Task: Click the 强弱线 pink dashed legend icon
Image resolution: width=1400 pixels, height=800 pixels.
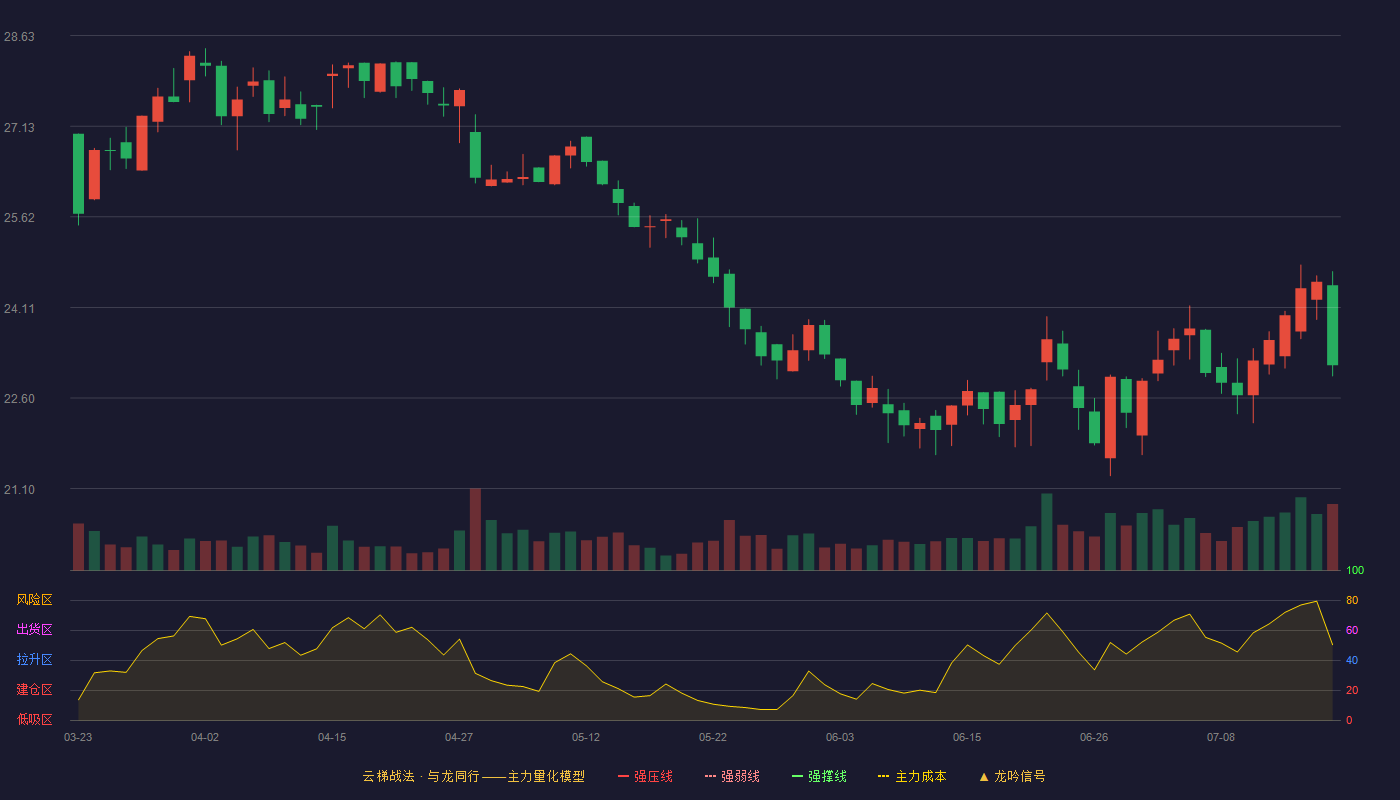Action: click(x=711, y=776)
